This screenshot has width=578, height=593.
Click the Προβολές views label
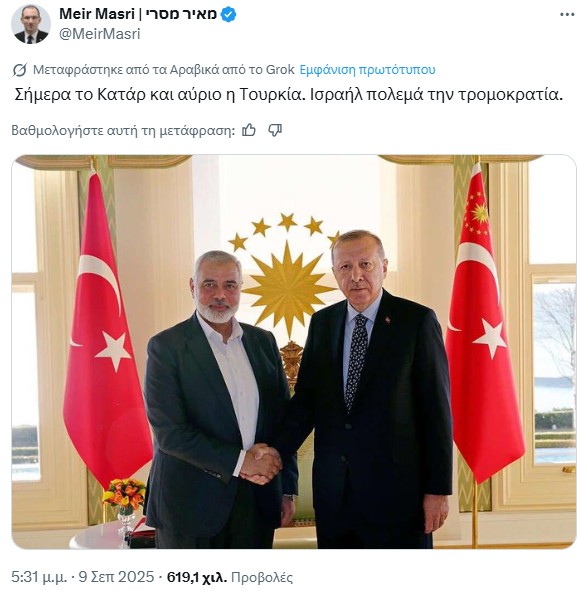(x=262, y=577)
